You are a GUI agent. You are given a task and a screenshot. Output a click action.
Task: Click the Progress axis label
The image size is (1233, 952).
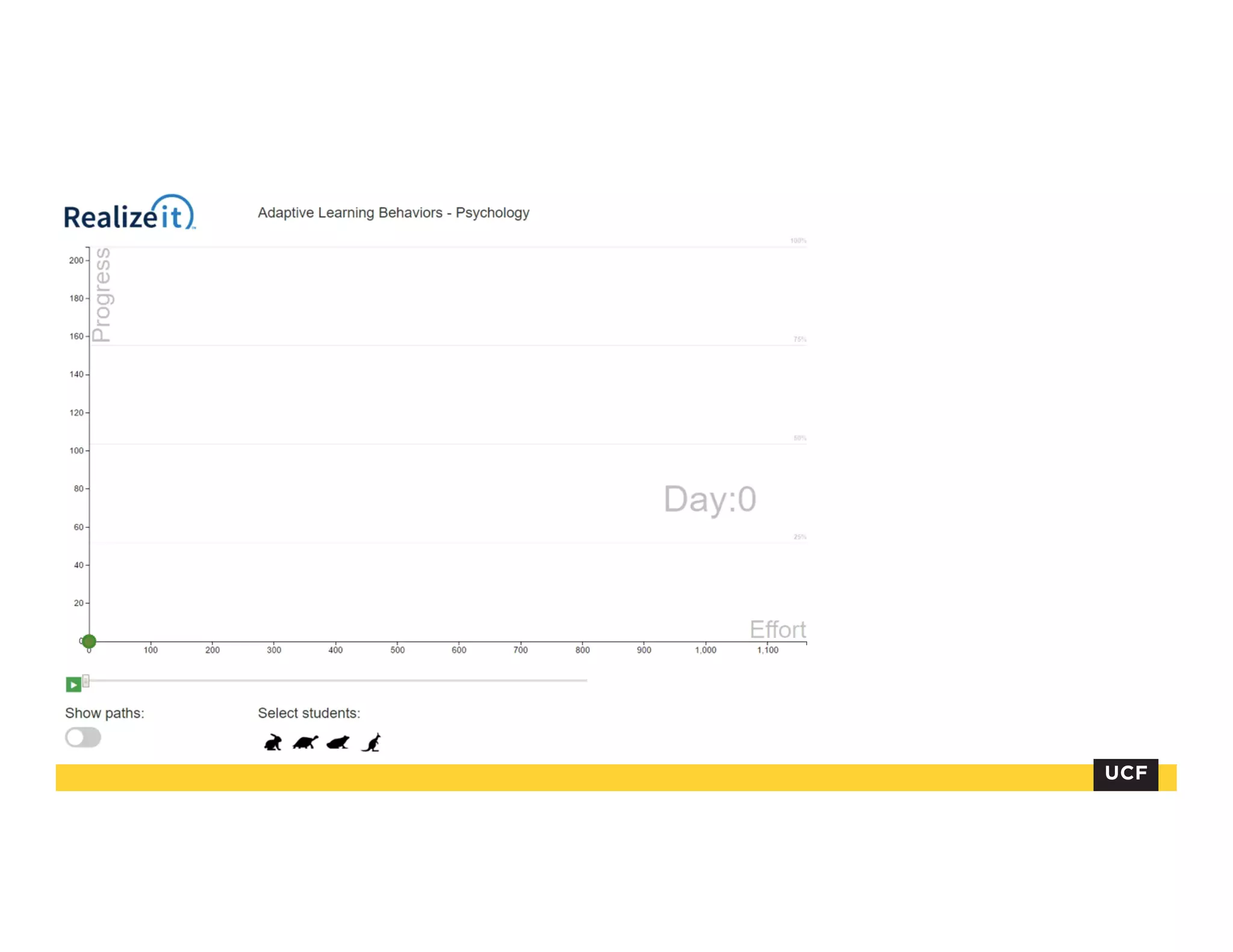(102, 295)
